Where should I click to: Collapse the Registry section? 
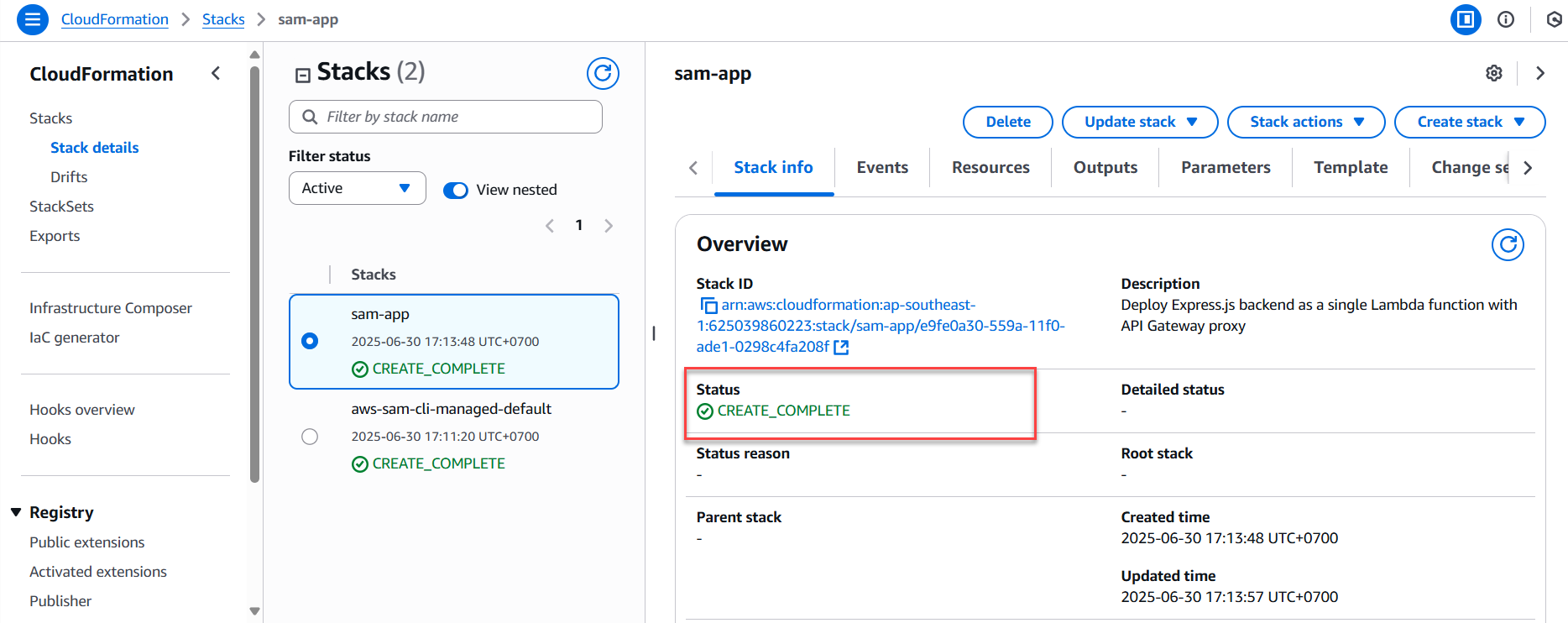pyautogui.click(x=16, y=512)
